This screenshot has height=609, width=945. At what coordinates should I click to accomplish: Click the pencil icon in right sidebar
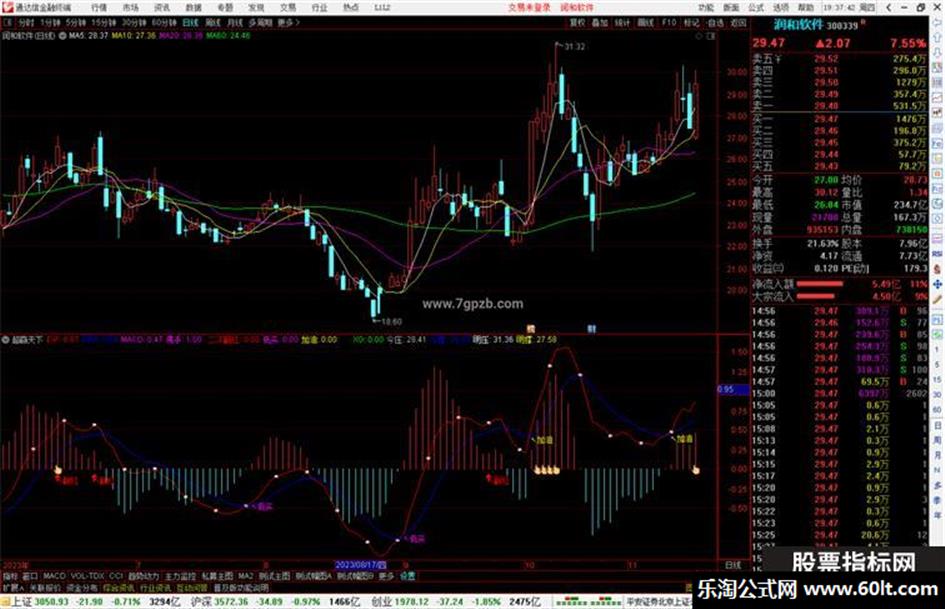click(937, 298)
